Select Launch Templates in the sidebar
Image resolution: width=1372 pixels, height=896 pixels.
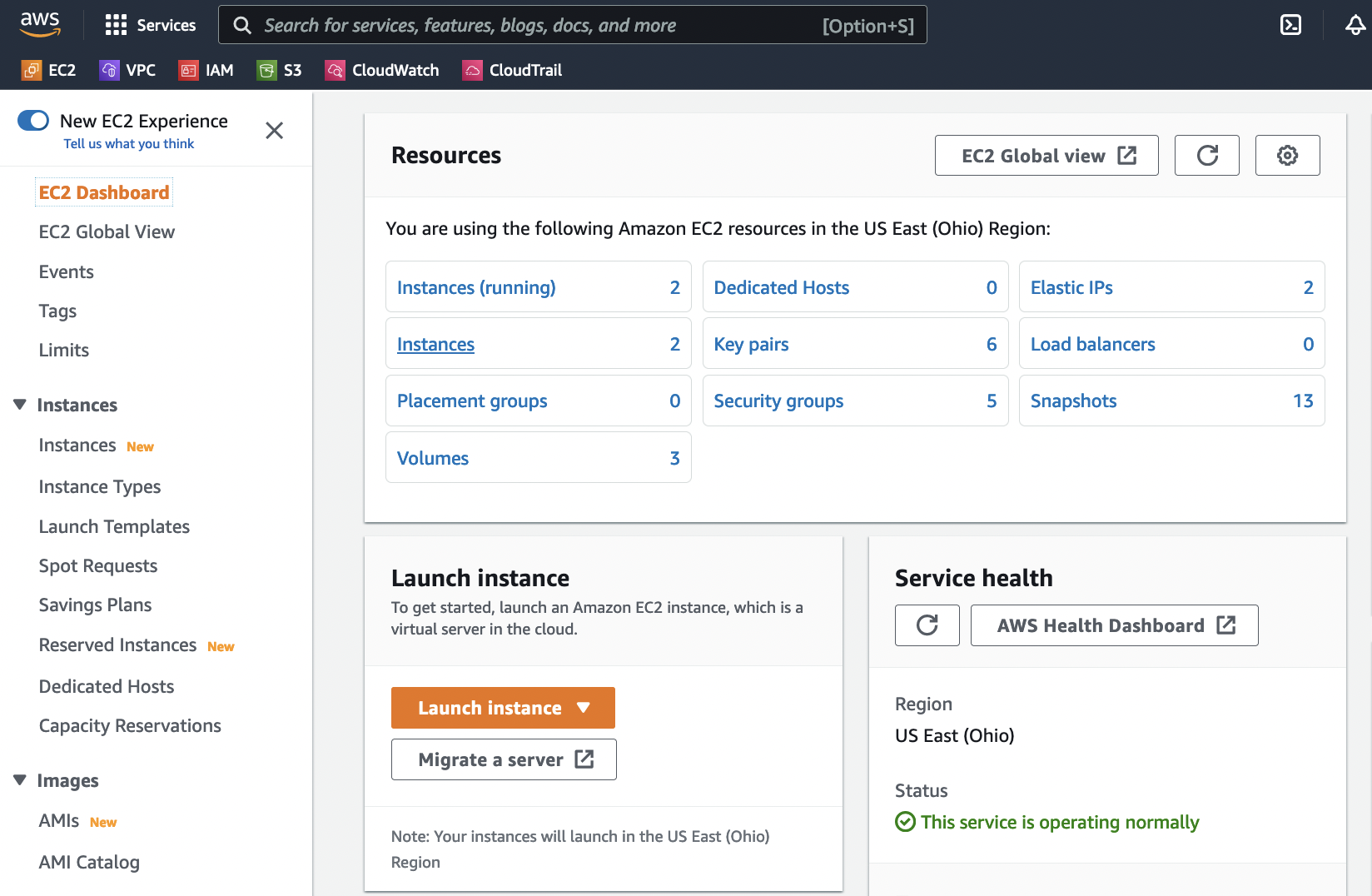114,526
